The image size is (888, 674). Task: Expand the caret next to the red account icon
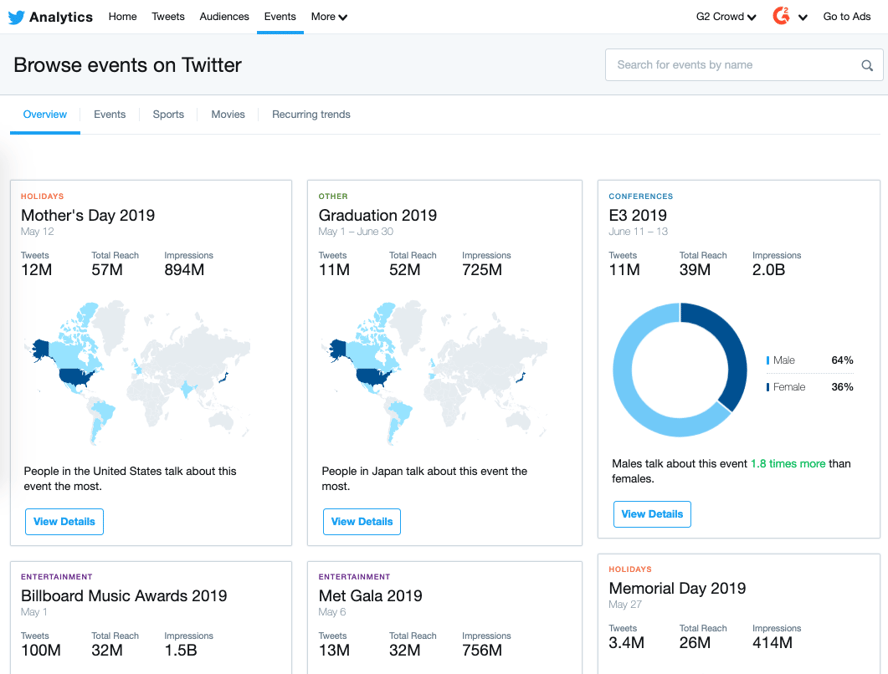[803, 17]
